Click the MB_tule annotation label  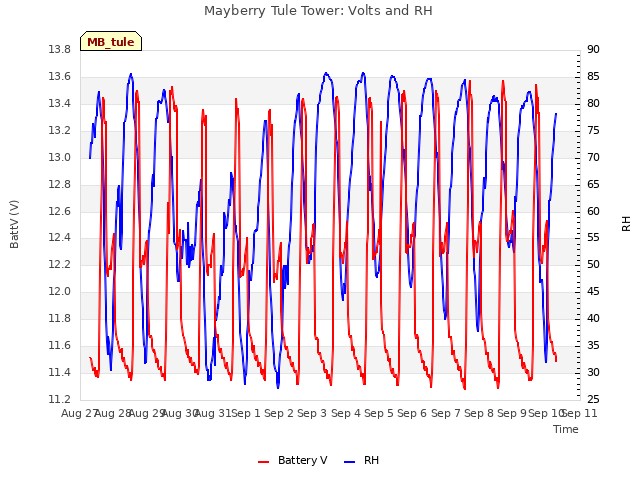111,41
